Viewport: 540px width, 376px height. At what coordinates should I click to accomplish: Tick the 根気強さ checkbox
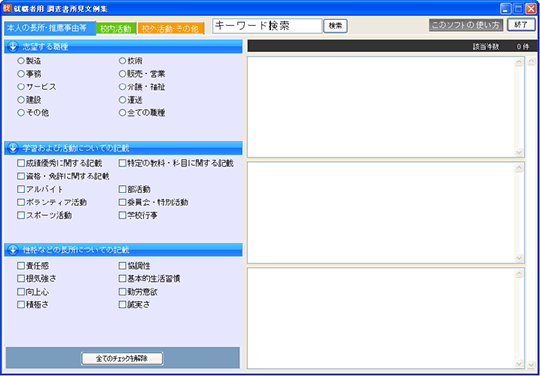(x=21, y=278)
